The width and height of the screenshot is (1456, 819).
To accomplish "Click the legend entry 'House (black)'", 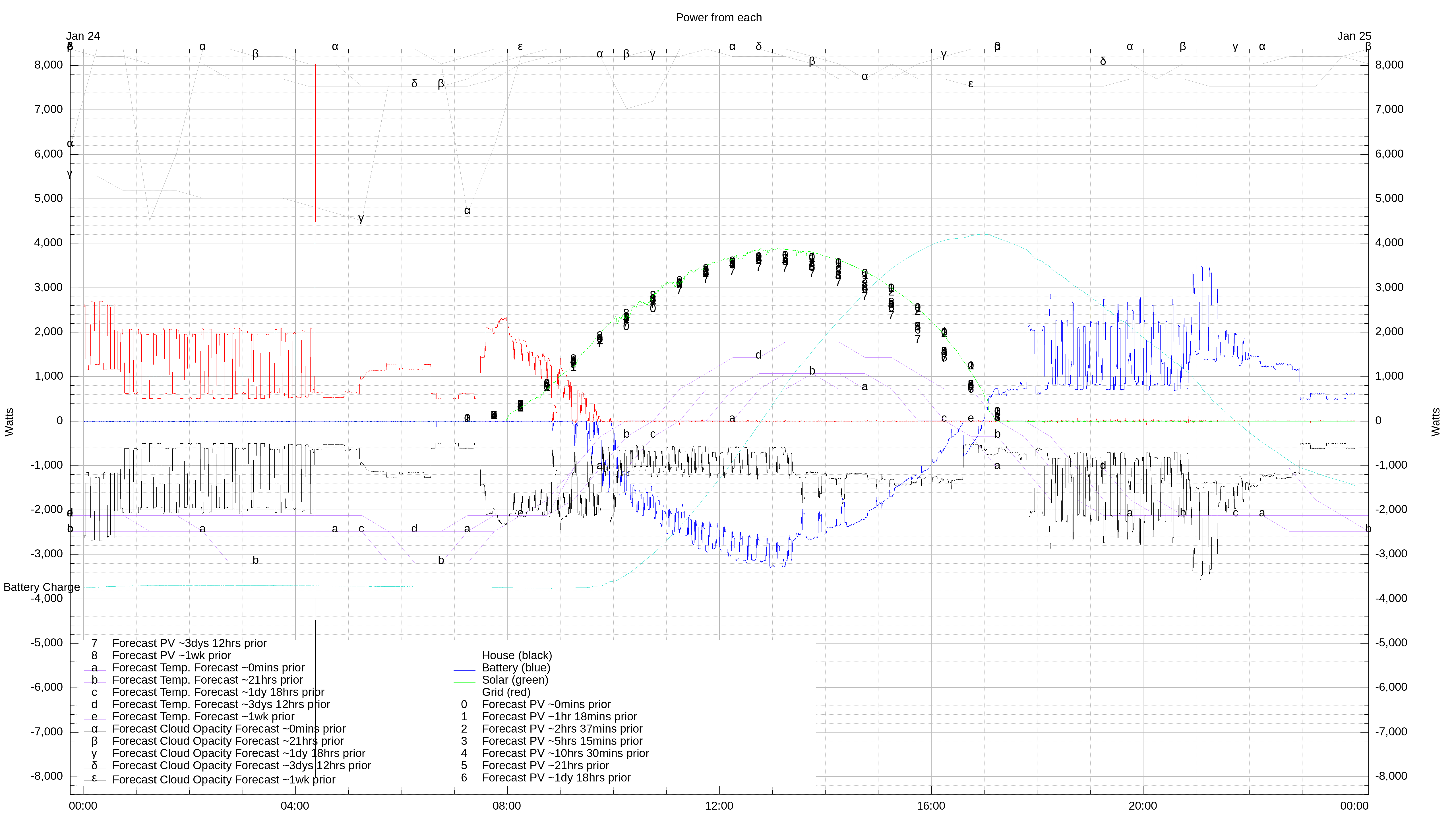I will [517, 656].
